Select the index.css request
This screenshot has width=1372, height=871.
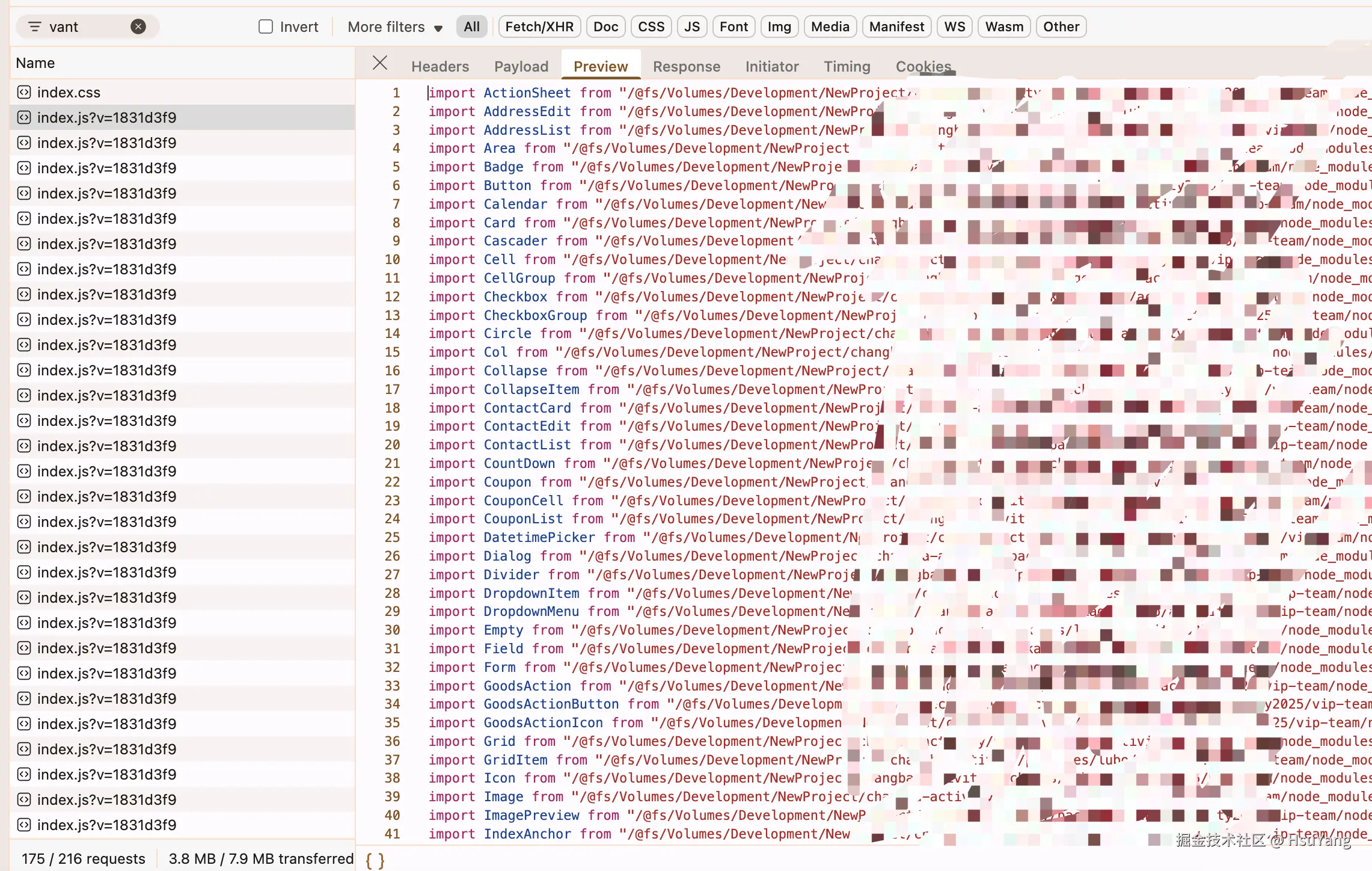pos(69,93)
